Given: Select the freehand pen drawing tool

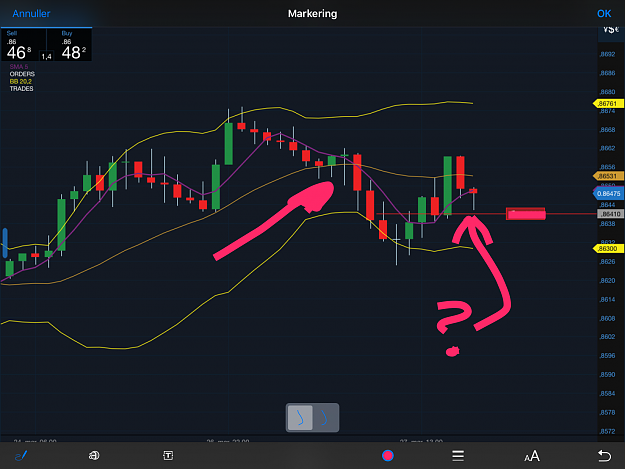Looking at the screenshot, I should pyautogui.click(x=21, y=455).
